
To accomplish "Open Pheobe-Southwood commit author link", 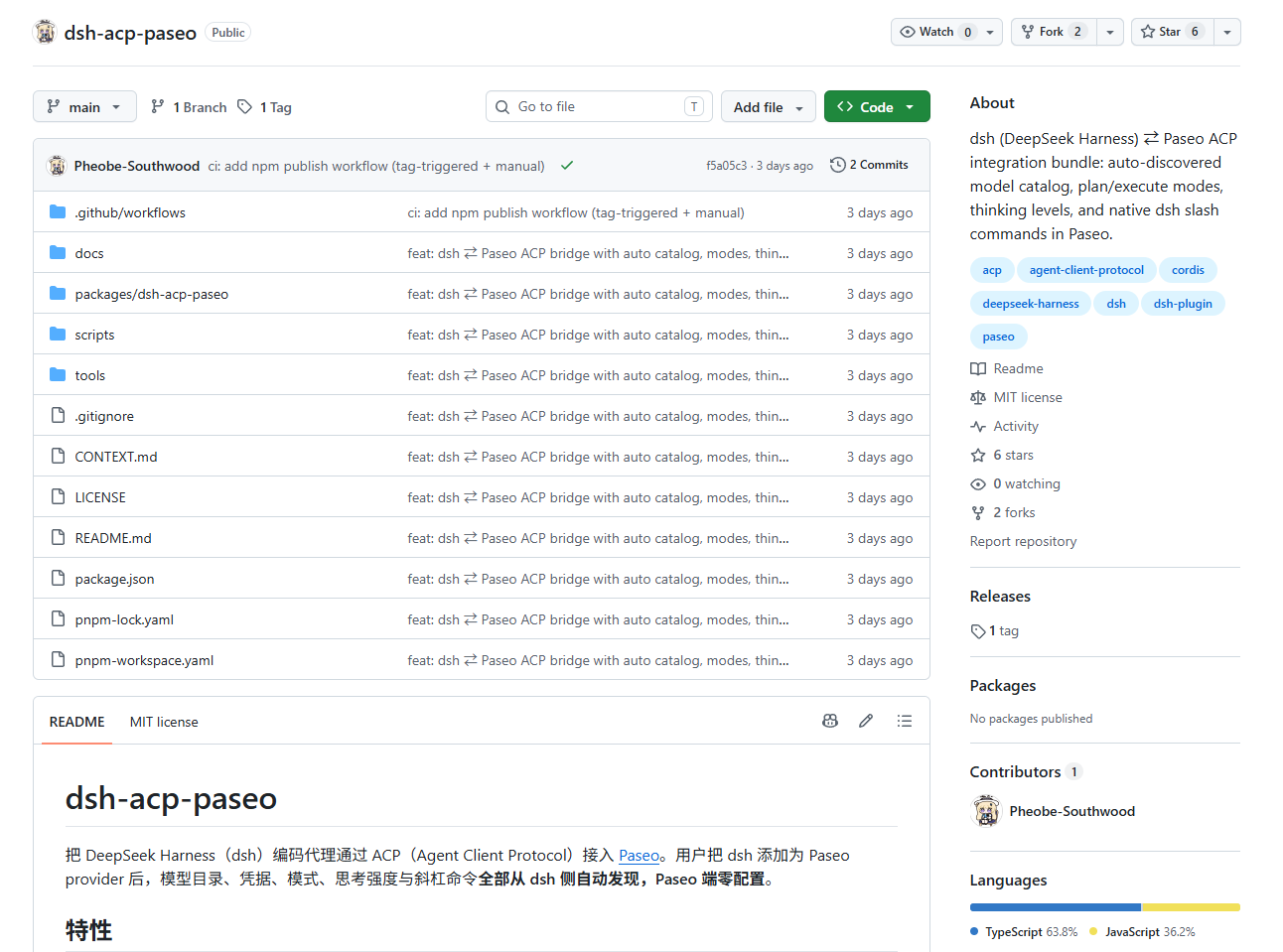I will click(137, 166).
